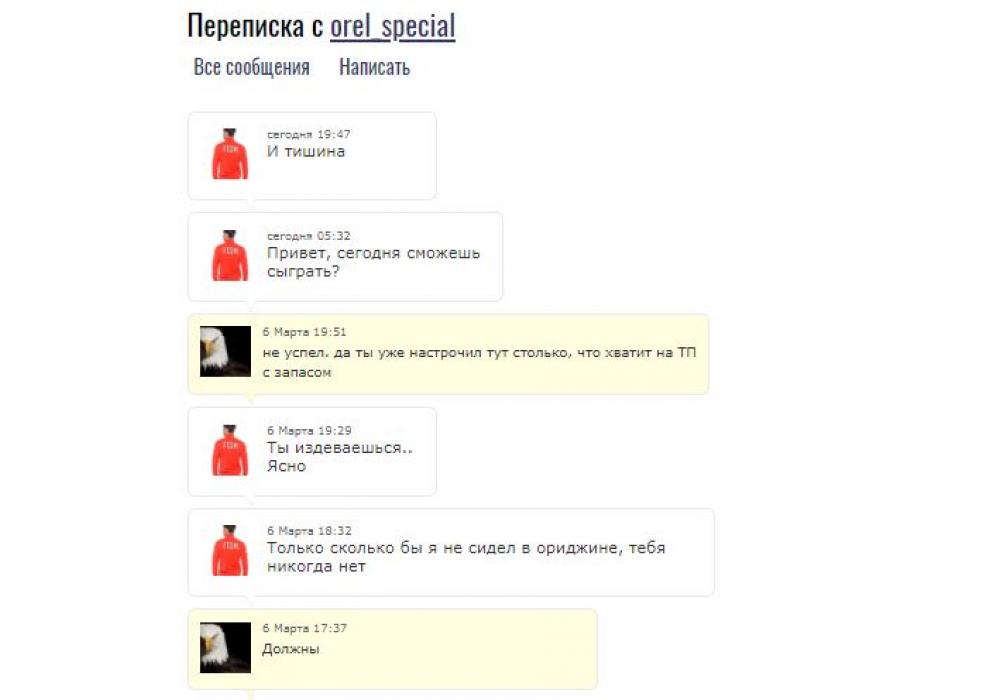Click eagle avatar on 19:51 message
This screenshot has width=1000, height=700.
[x=225, y=351]
